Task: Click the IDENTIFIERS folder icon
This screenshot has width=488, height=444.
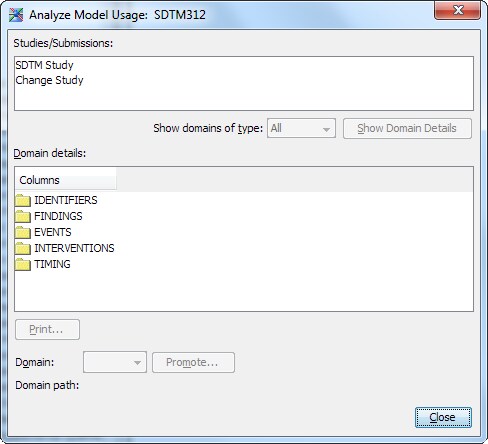Action: tap(23, 200)
